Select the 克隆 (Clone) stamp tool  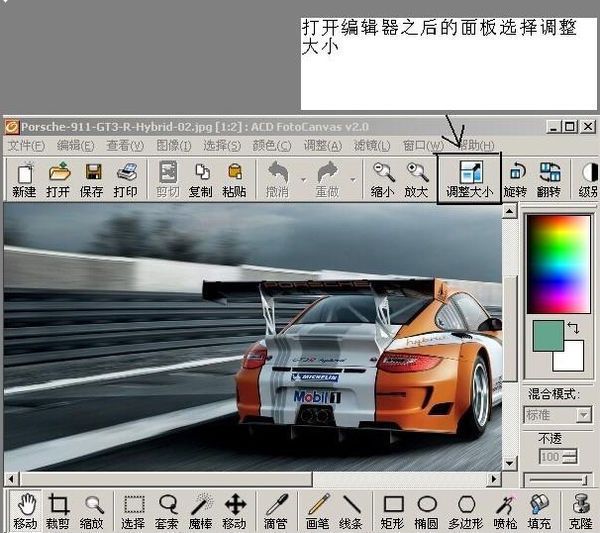point(580,511)
